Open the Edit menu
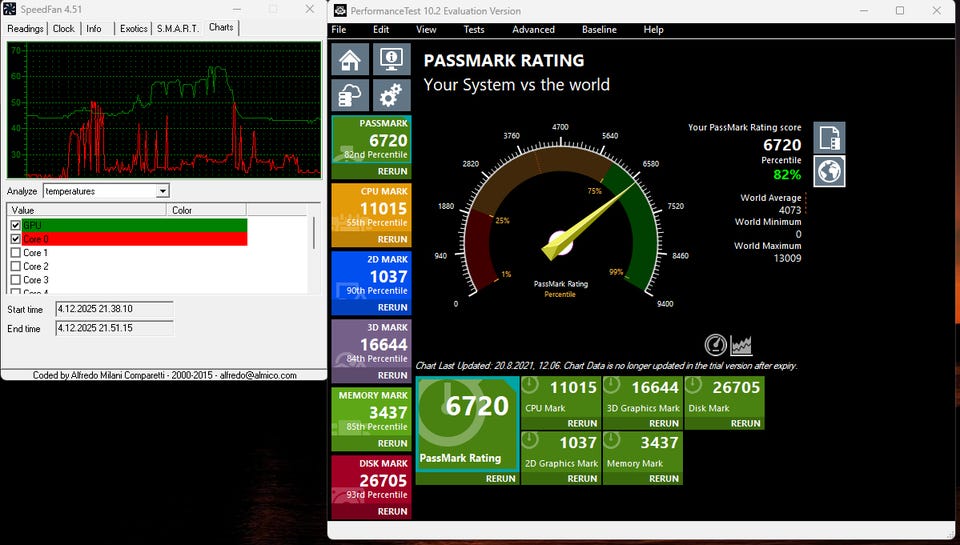Image resolution: width=960 pixels, height=545 pixels. click(381, 29)
